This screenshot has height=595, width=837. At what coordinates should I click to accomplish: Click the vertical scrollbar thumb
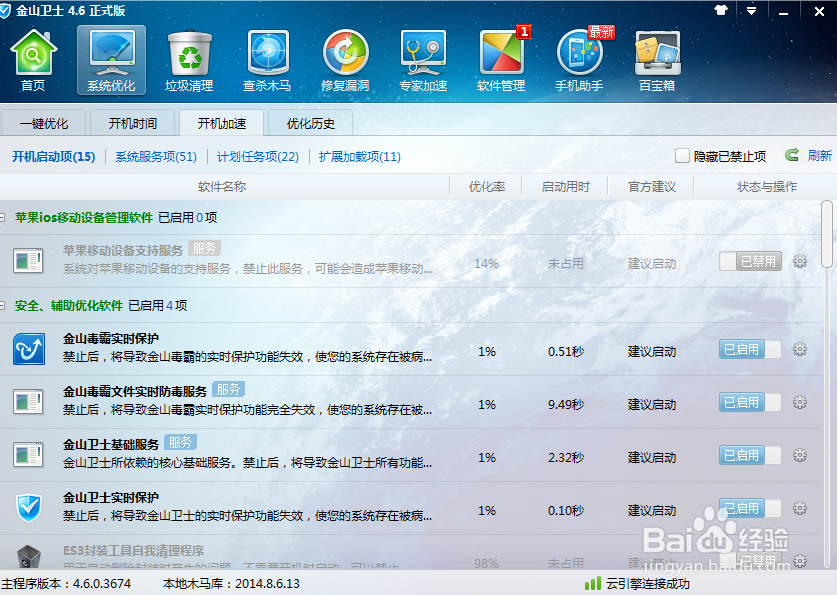pos(827,234)
